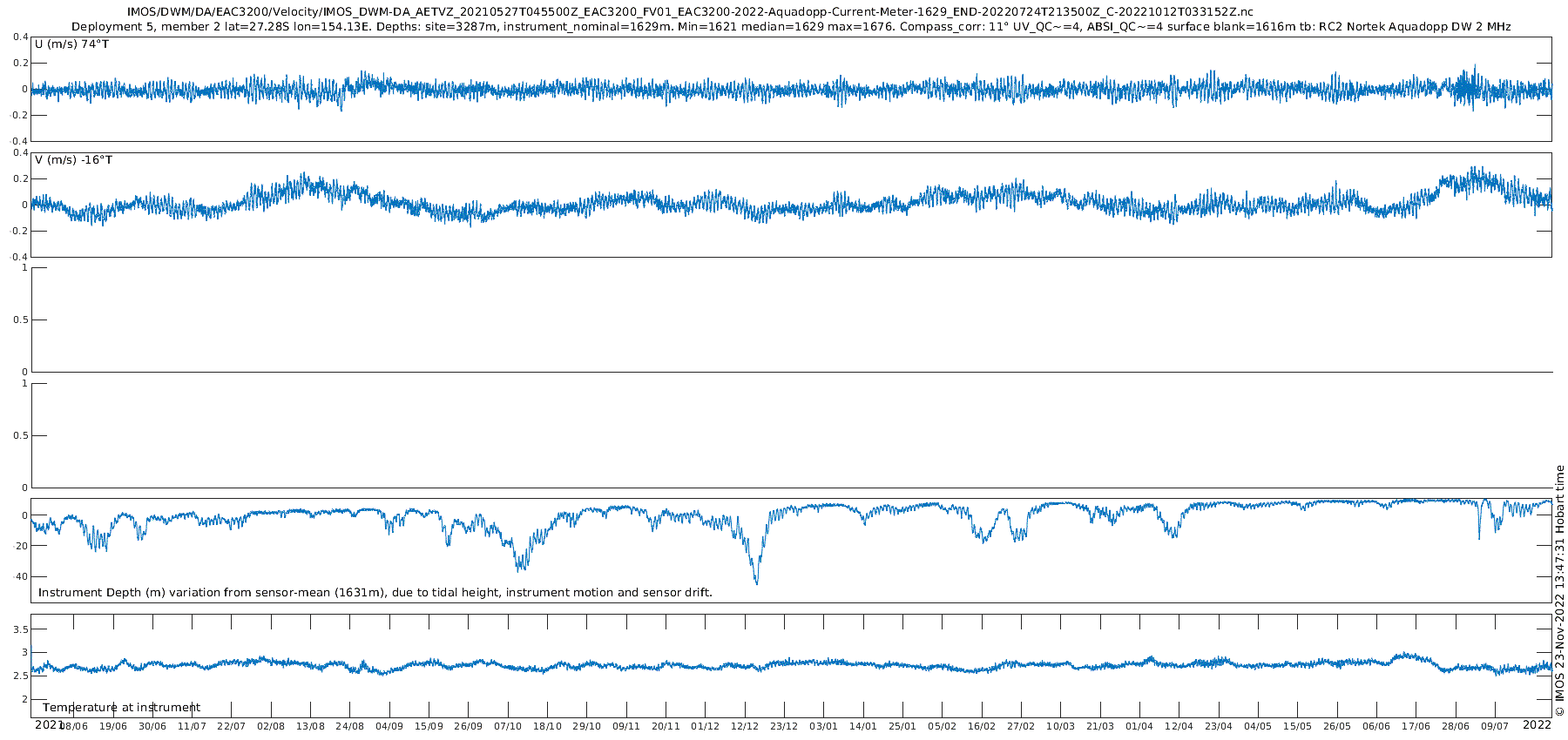Click the '04/05' date tick label
The width and height of the screenshot is (1568, 740).
coord(1258,726)
